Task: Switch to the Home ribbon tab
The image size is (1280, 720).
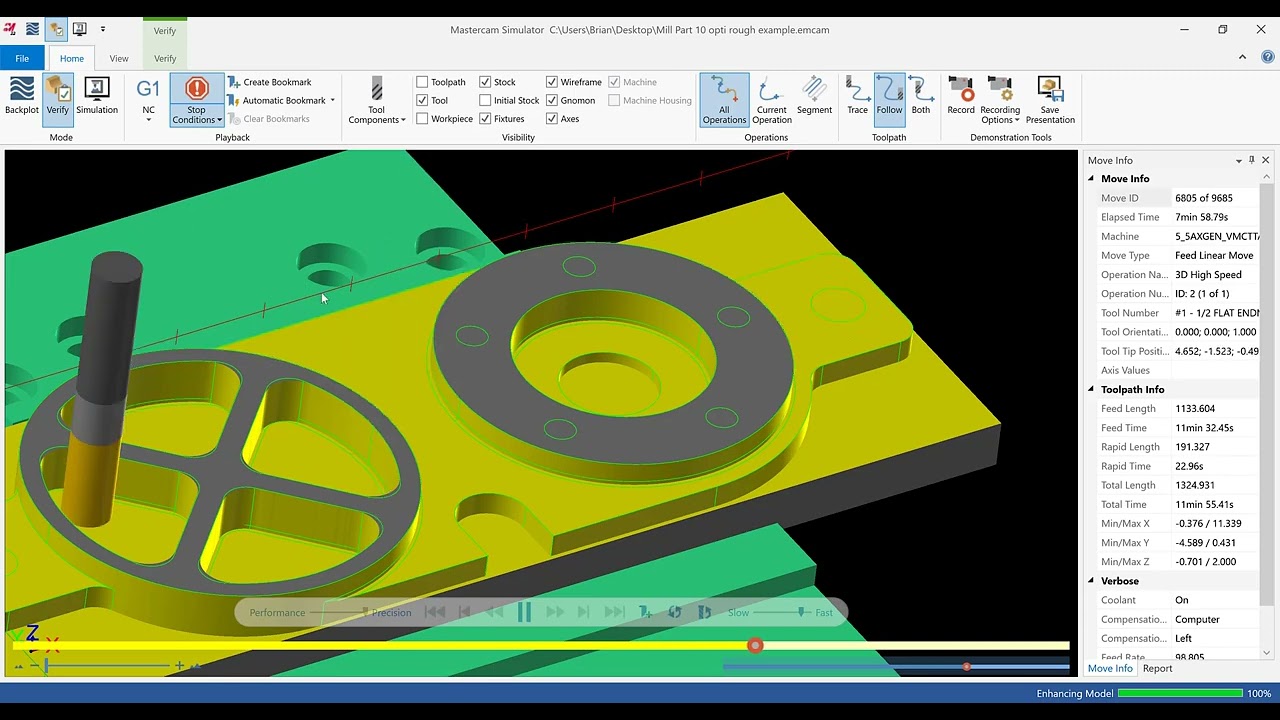Action: (x=72, y=58)
